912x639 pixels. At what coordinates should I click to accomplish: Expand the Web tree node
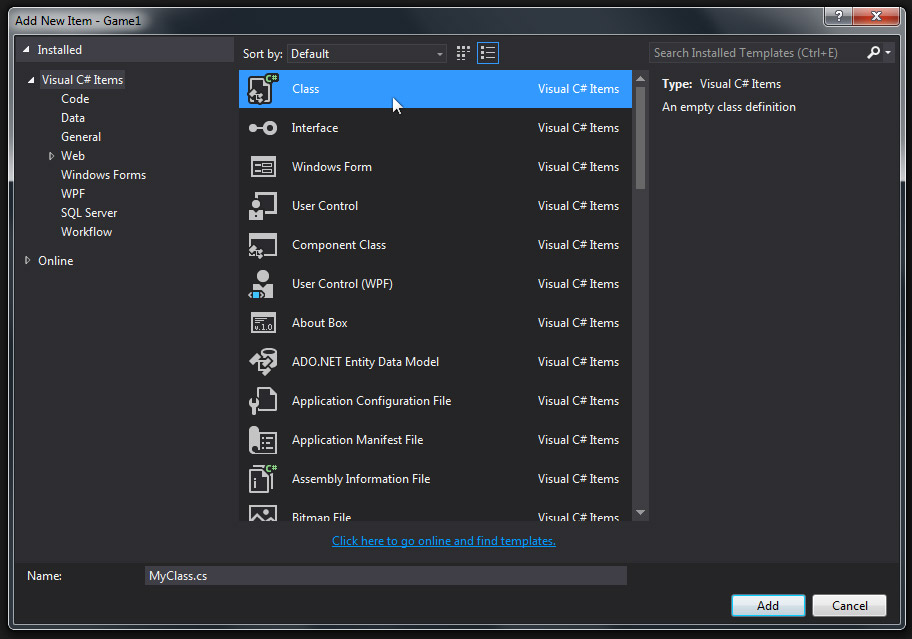pyautogui.click(x=51, y=156)
